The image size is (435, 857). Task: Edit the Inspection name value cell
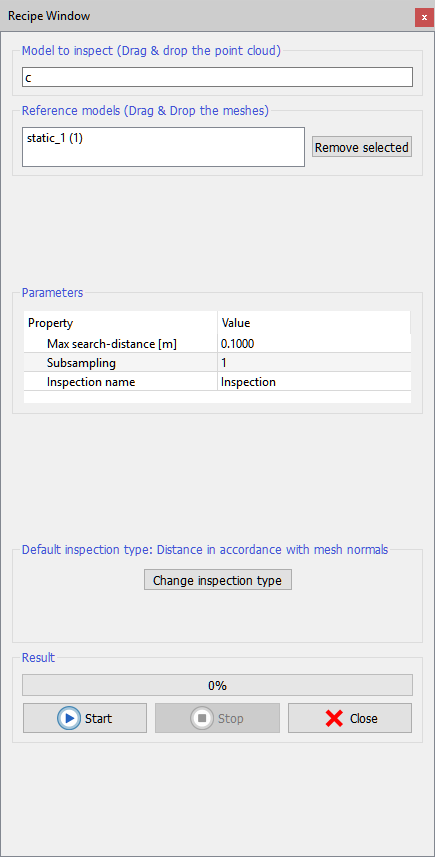pyautogui.click(x=314, y=382)
